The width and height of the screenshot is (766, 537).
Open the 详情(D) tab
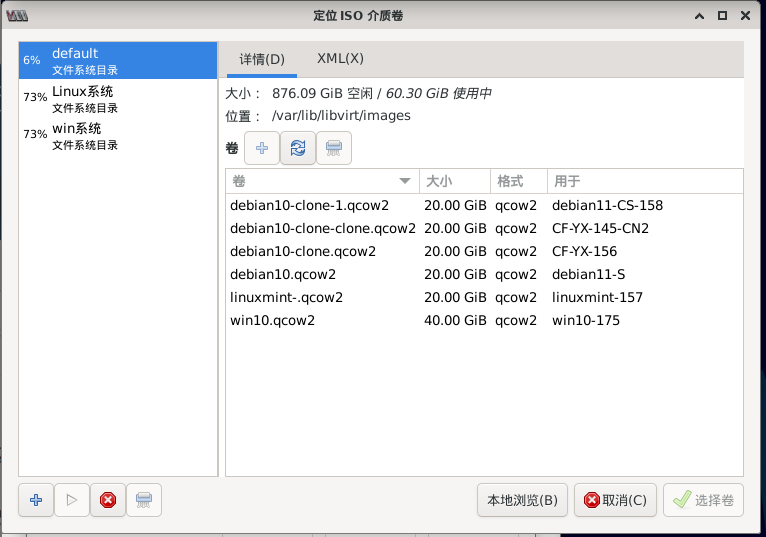click(262, 59)
